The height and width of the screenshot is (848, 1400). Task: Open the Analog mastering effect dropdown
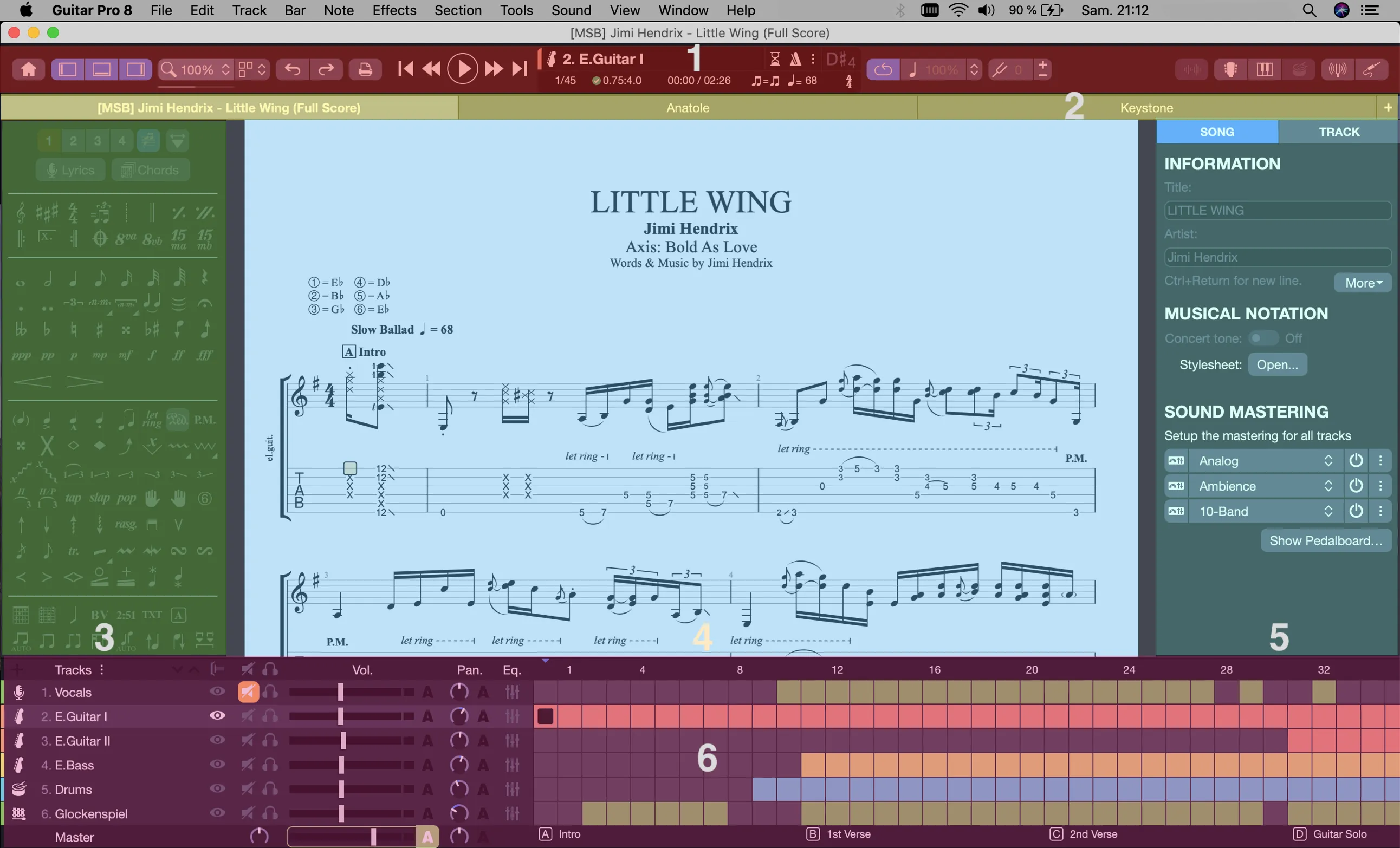1265,461
